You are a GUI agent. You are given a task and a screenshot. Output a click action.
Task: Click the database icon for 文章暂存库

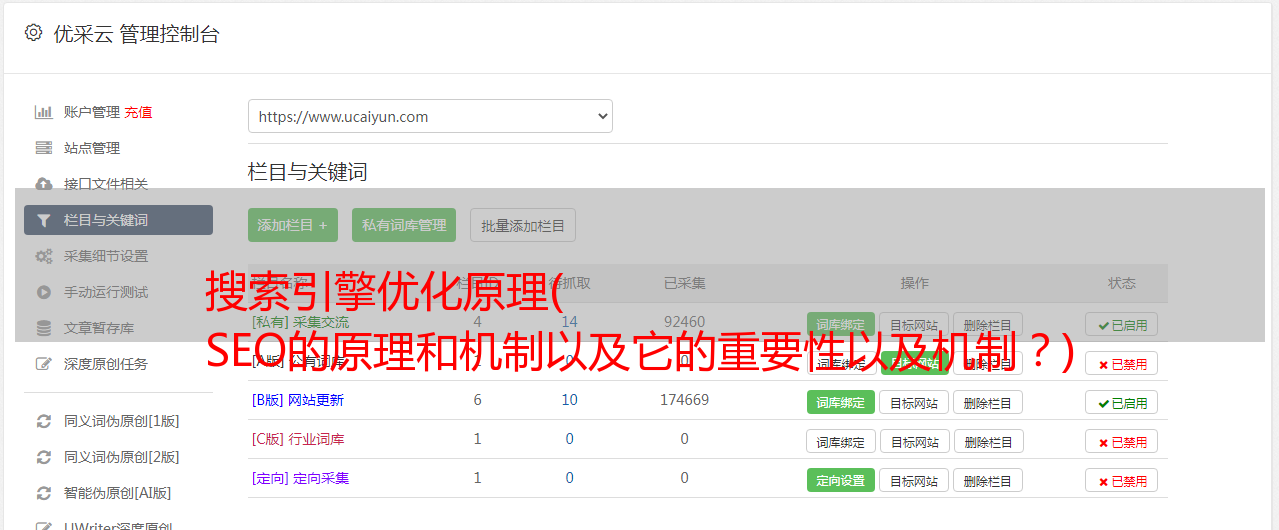point(43,328)
